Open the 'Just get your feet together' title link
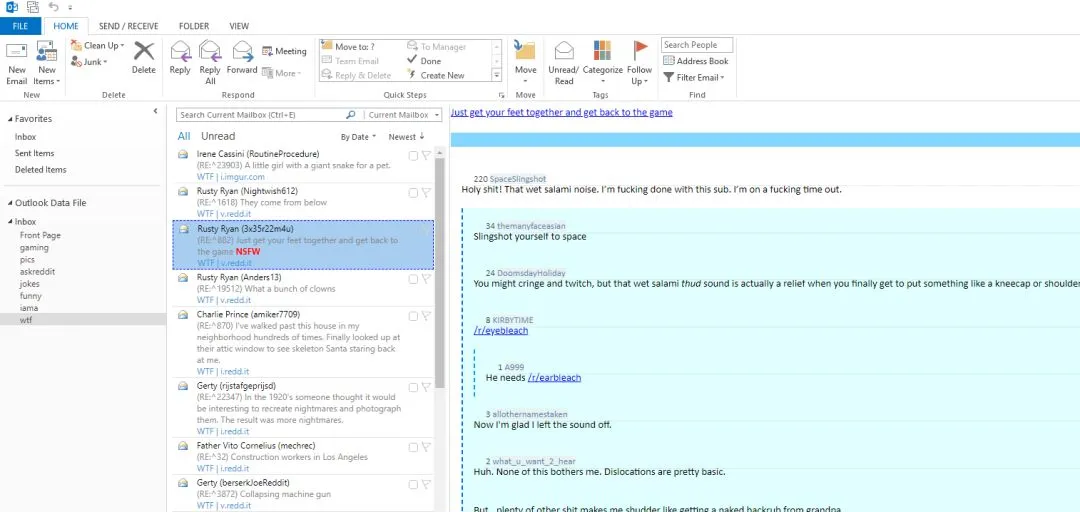Viewport: 1080px width, 512px height. click(561, 112)
